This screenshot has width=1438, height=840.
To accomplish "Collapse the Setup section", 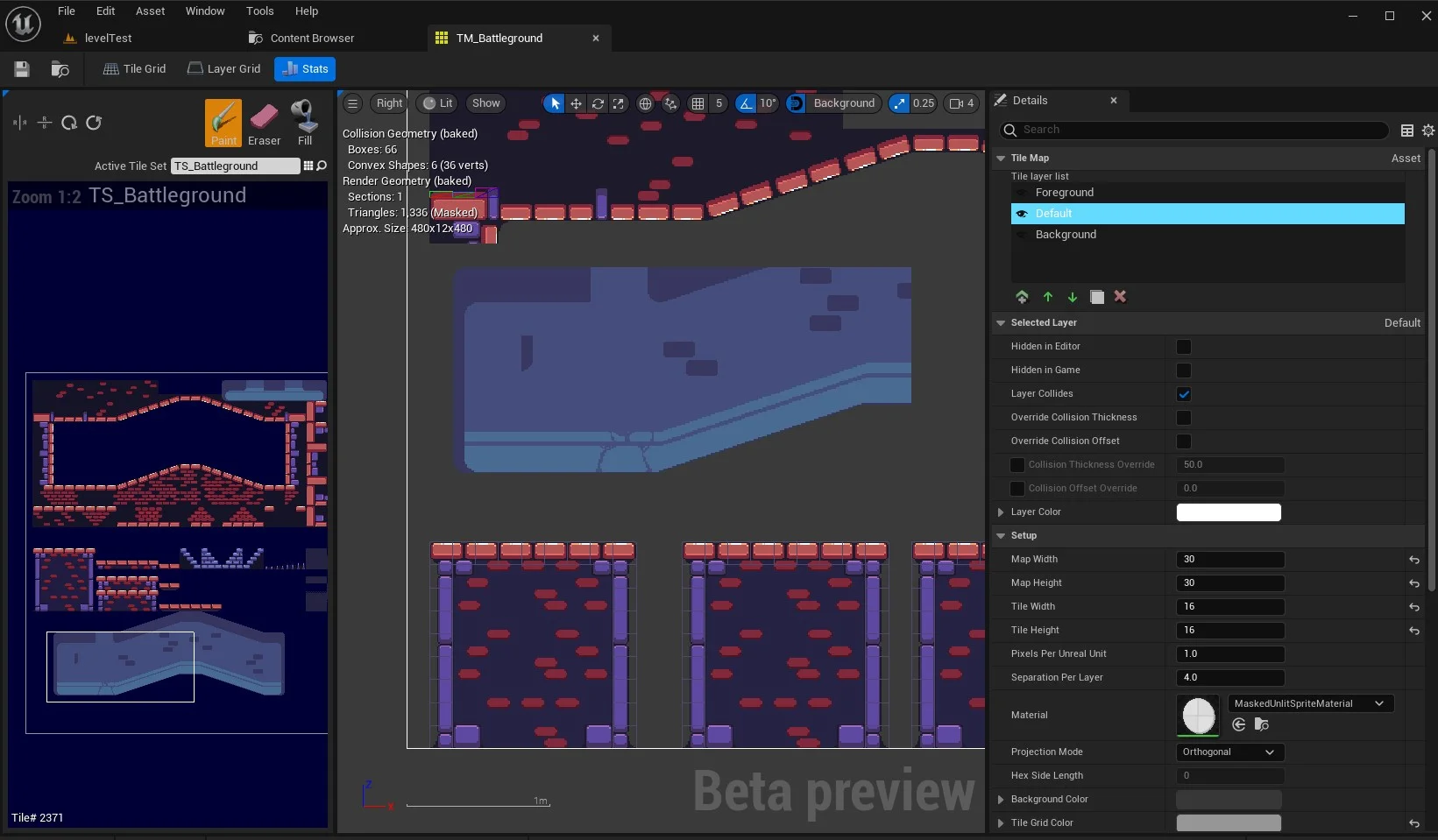I will (x=1001, y=536).
